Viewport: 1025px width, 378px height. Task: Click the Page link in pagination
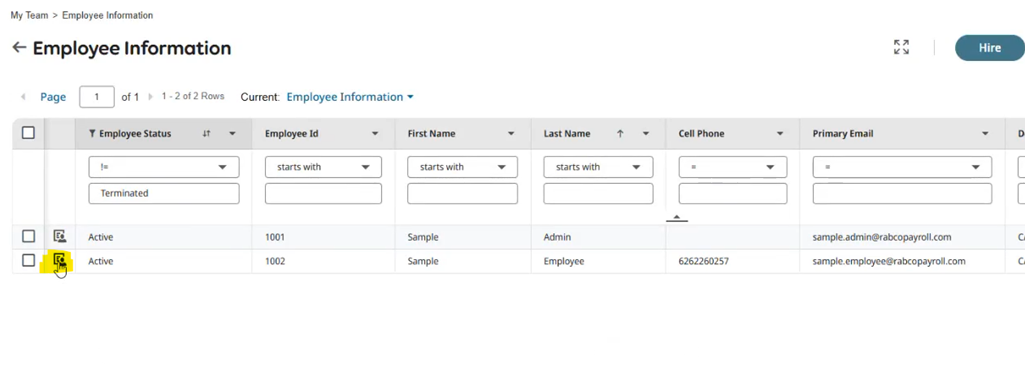click(x=53, y=97)
